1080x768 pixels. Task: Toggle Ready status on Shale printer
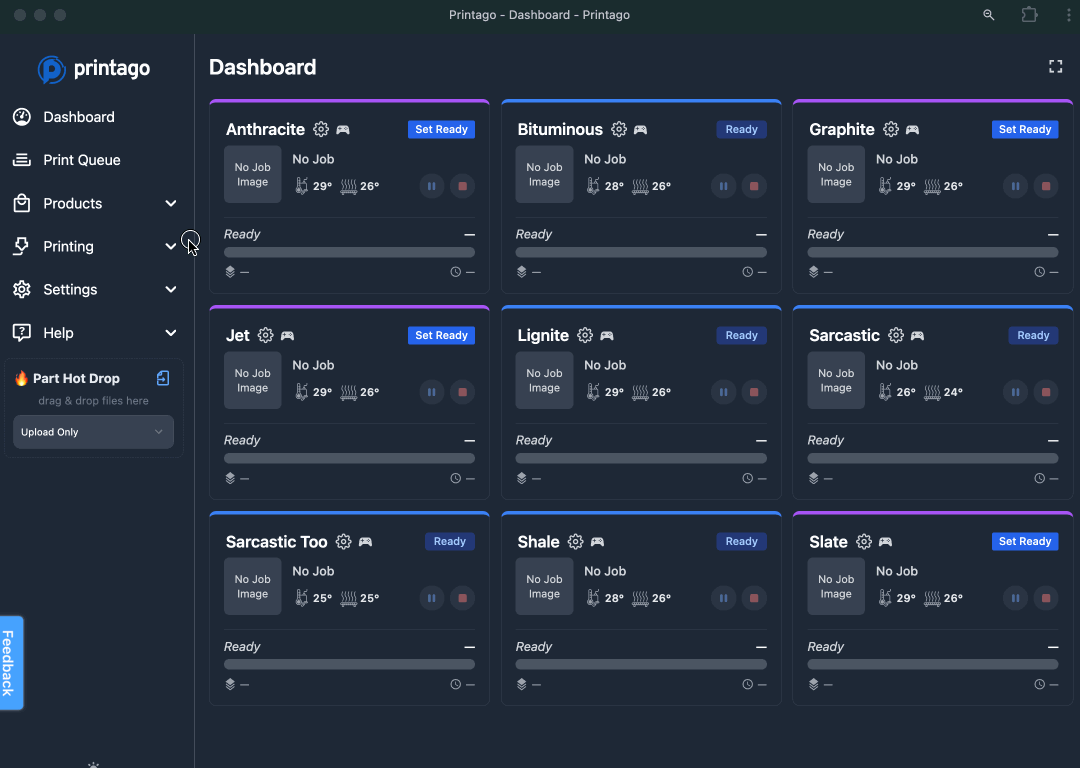(x=741, y=542)
